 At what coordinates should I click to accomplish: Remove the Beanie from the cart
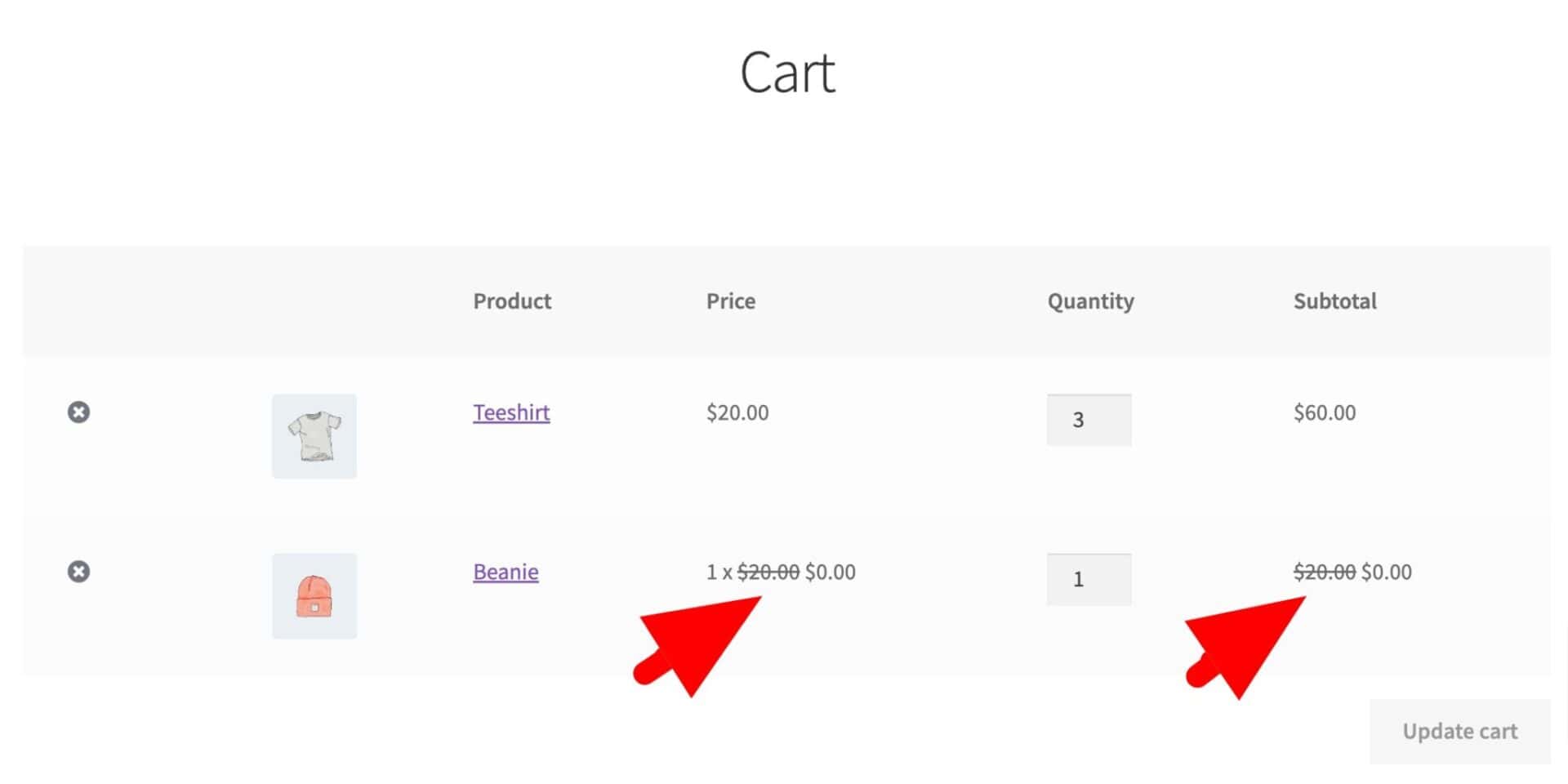point(78,572)
